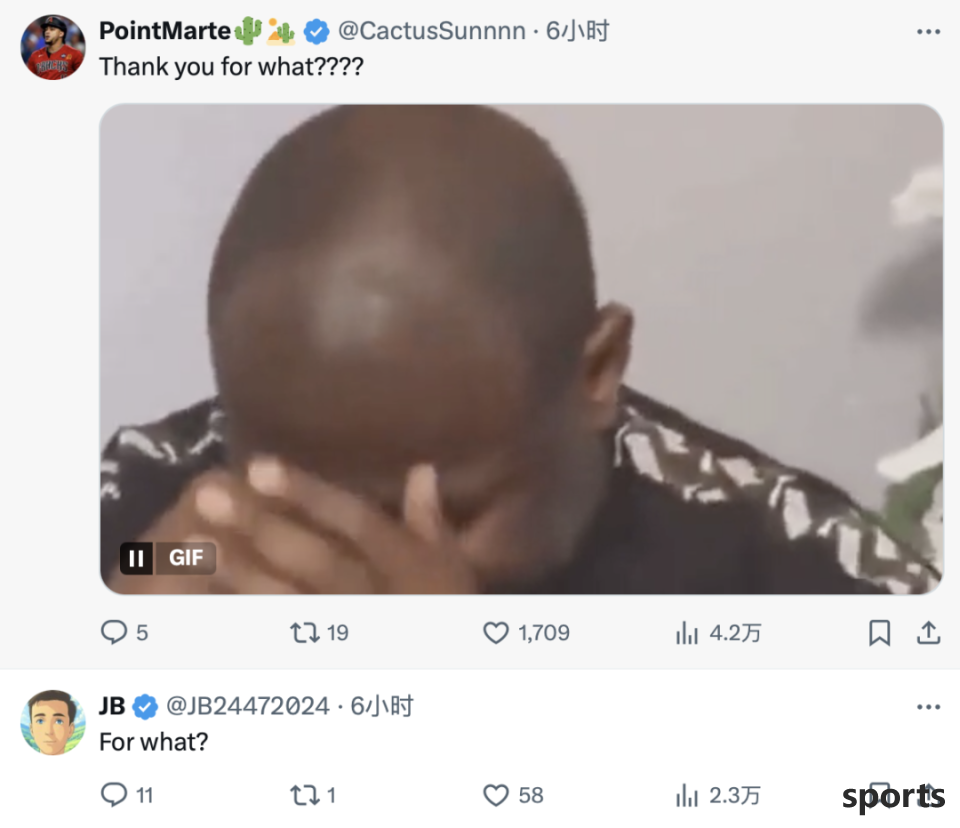960x828 pixels.
Task: Like the tweet with 1,709 likes
Action: [495, 632]
